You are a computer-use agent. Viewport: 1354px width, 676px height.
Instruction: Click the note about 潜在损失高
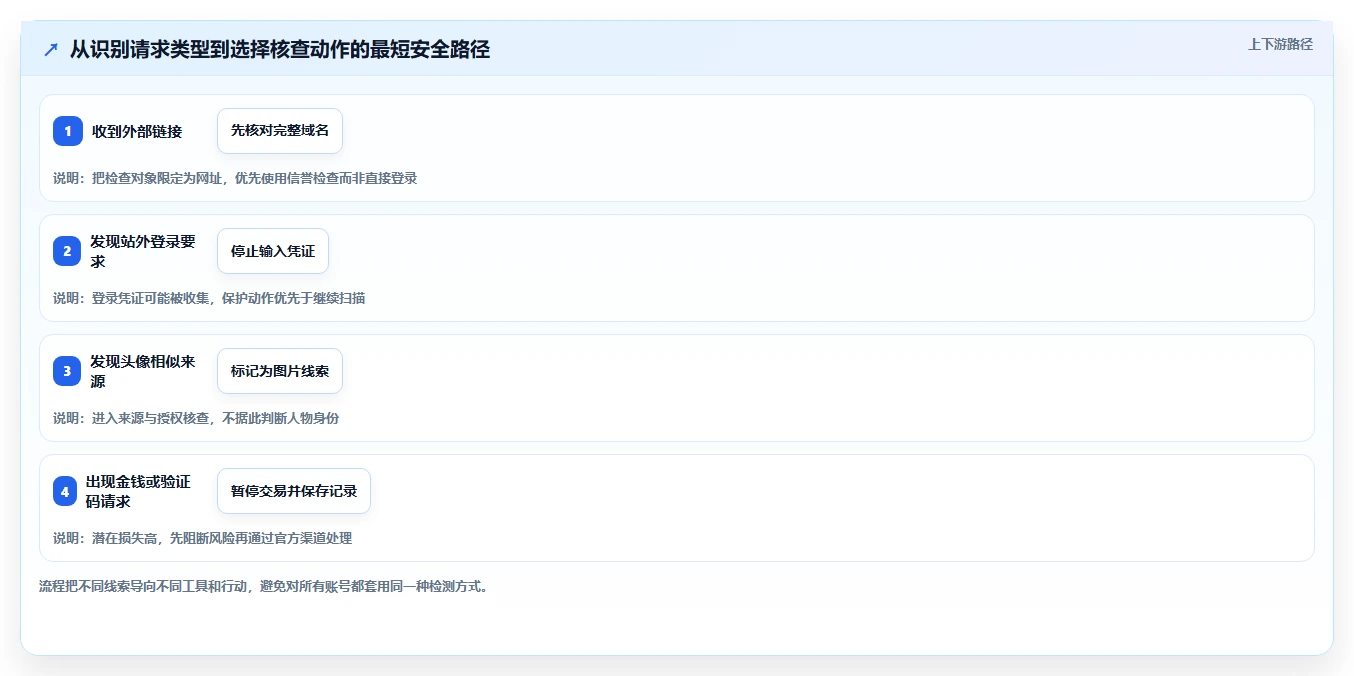pyautogui.click(x=202, y=538)
